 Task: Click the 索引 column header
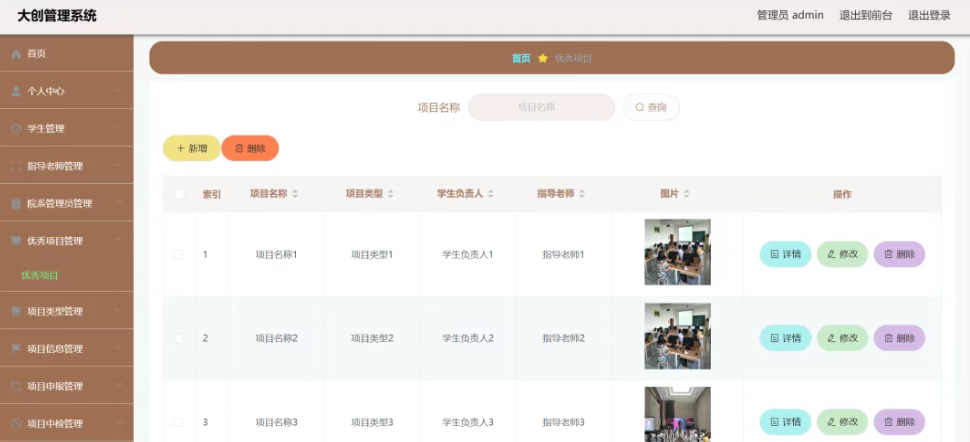pos(212,194)
